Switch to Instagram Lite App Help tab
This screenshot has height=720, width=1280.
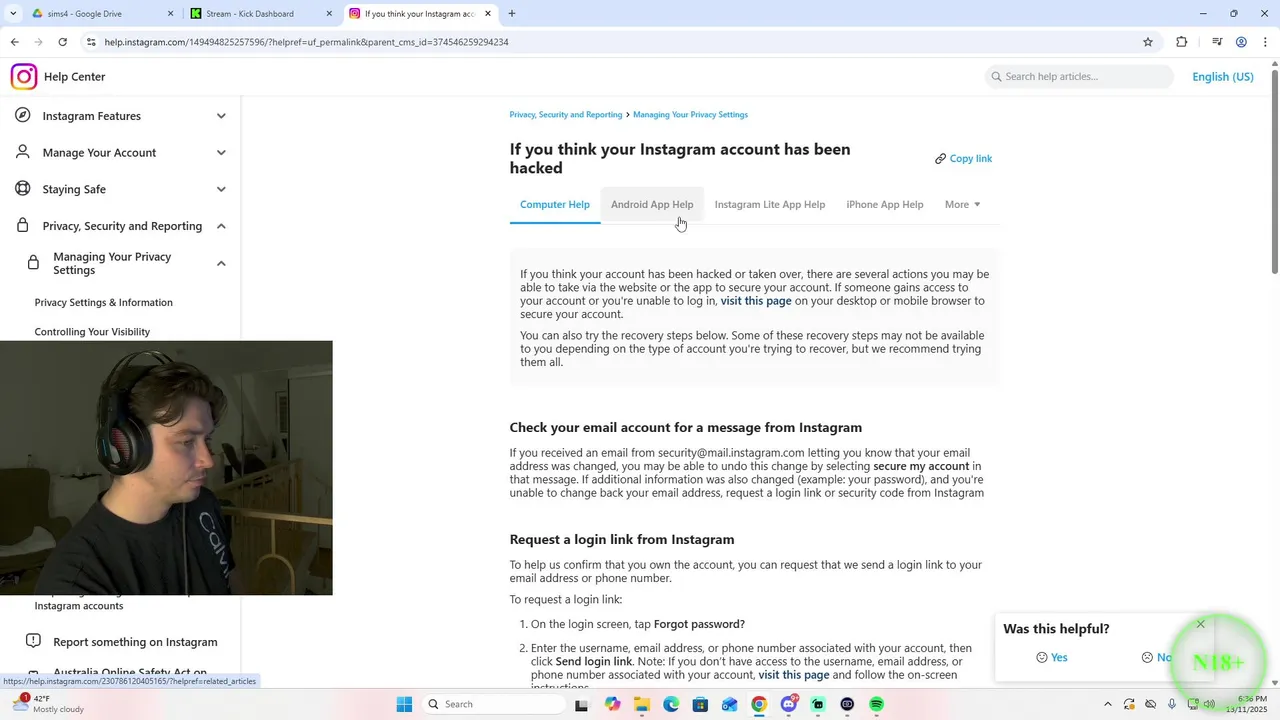point(770,204)
